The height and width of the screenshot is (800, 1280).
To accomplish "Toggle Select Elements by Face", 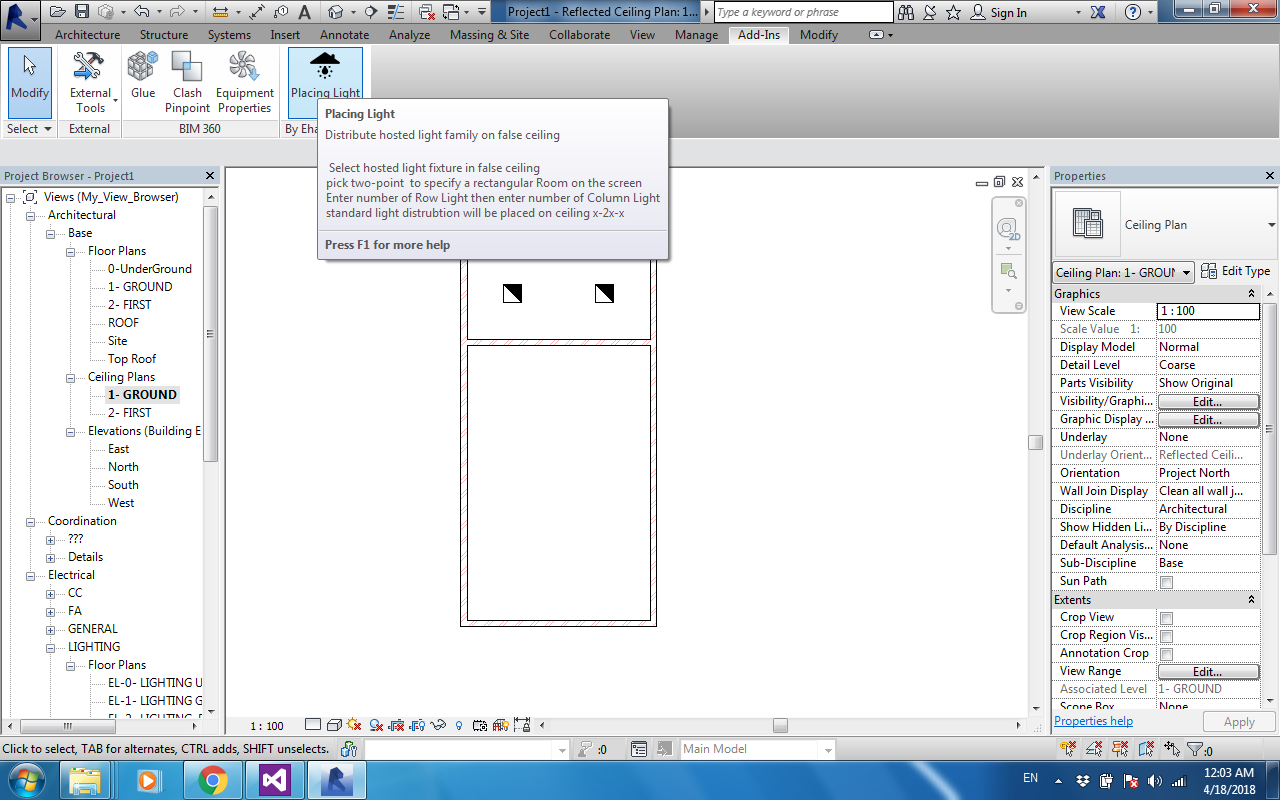I will 1146,749.
